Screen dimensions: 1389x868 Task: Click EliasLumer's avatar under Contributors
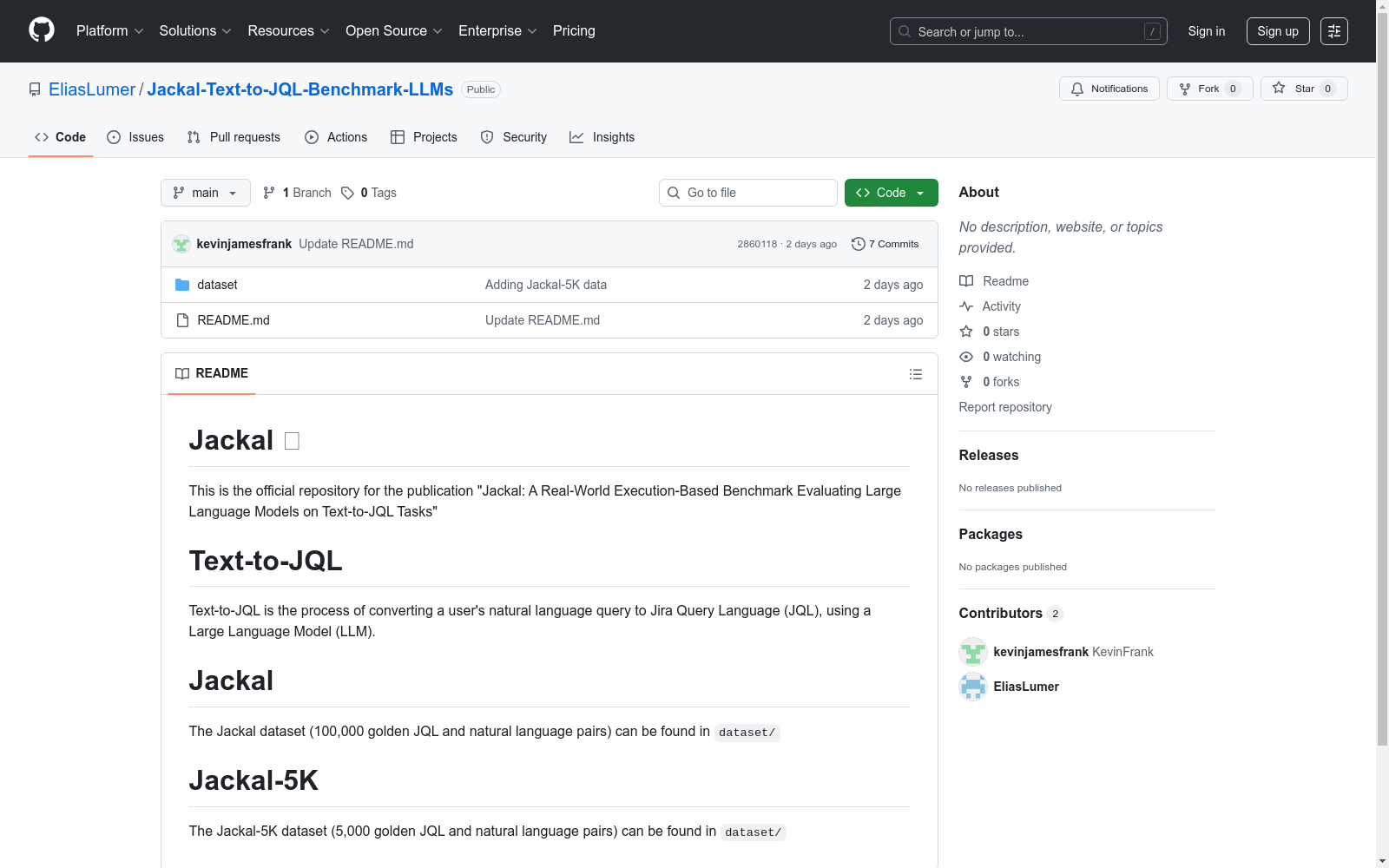[x=973, y=687]
